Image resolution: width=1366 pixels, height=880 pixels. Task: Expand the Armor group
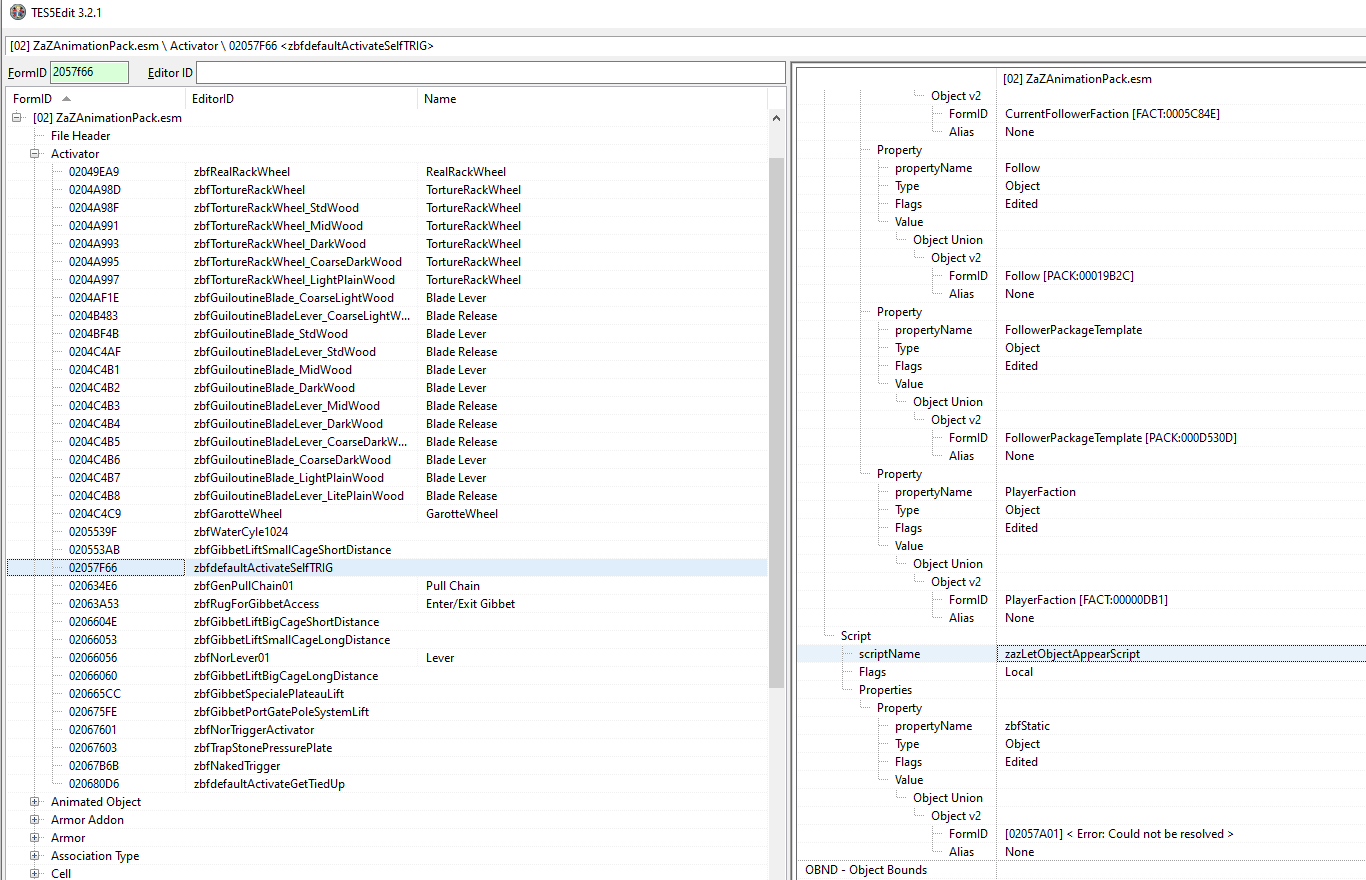pyautogui.click(x=35, y=838)
